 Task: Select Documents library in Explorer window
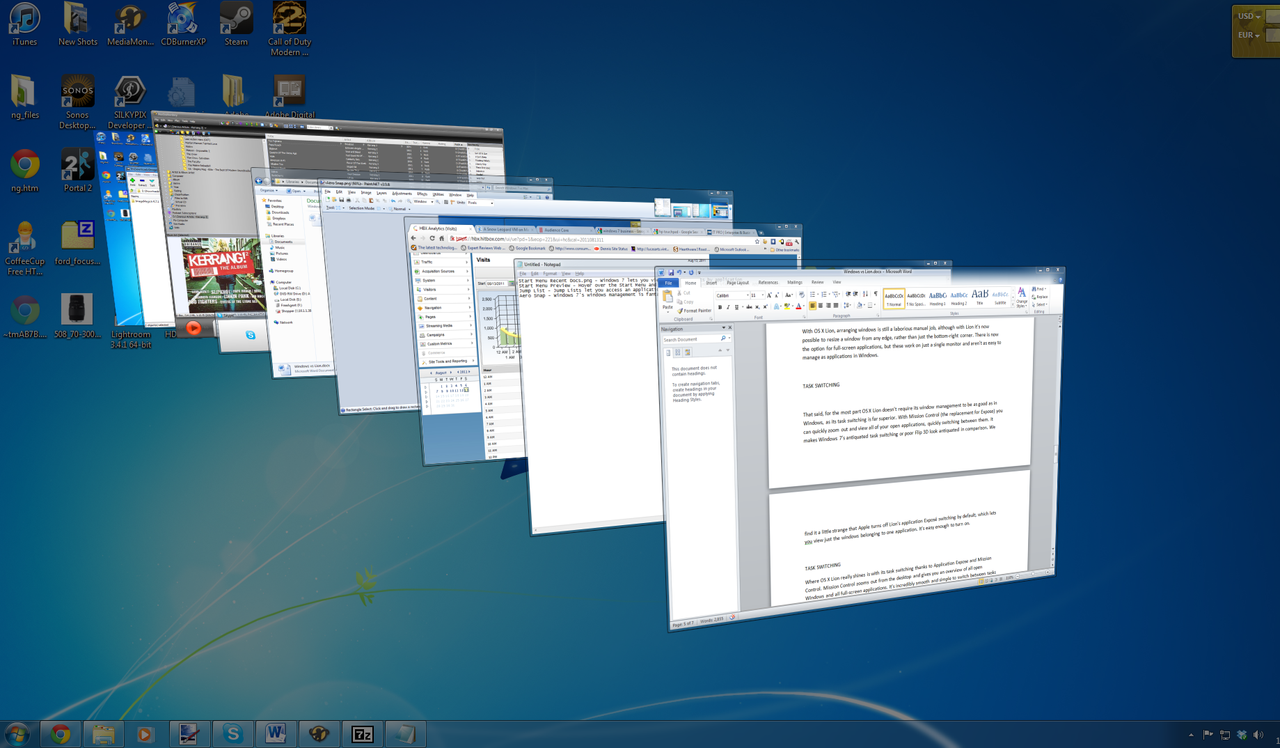(283, 241)
